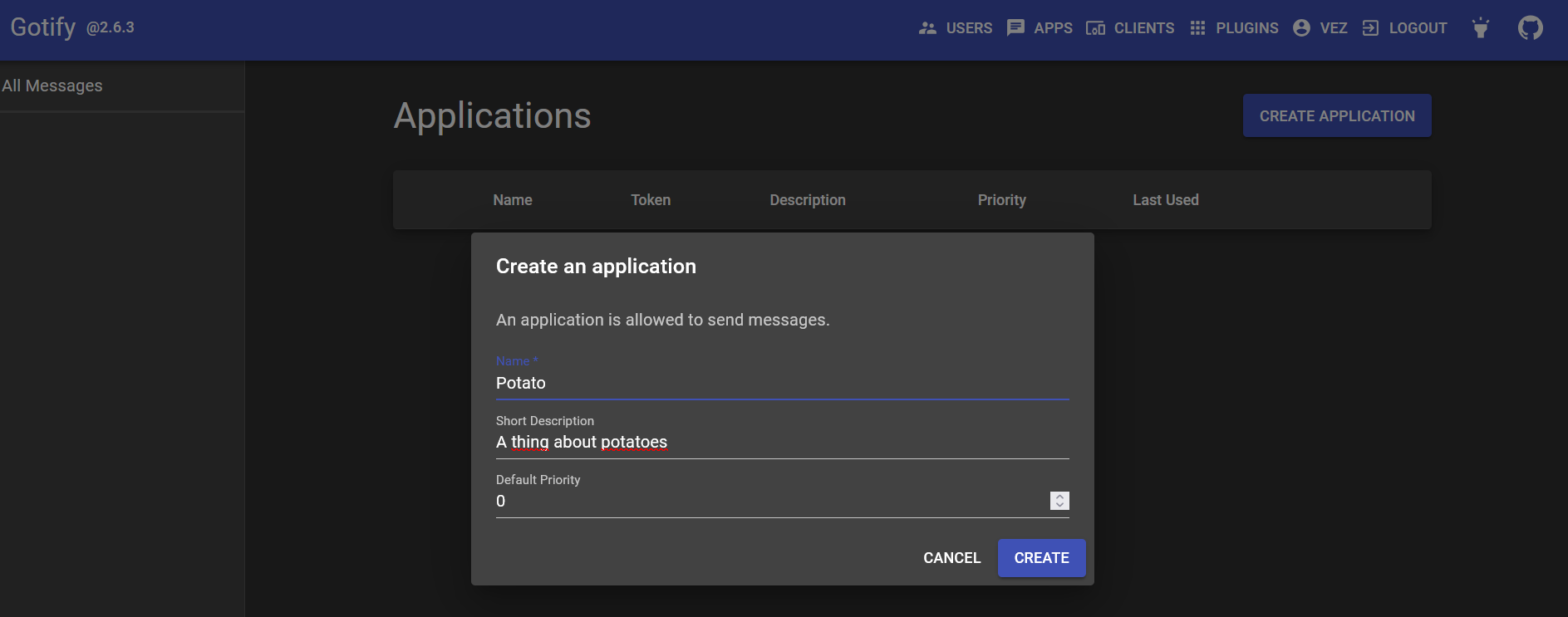Click the Apps chat bubble icon
The height and width of the screenshot is (617, 1568).
[x=1015, y=28]
